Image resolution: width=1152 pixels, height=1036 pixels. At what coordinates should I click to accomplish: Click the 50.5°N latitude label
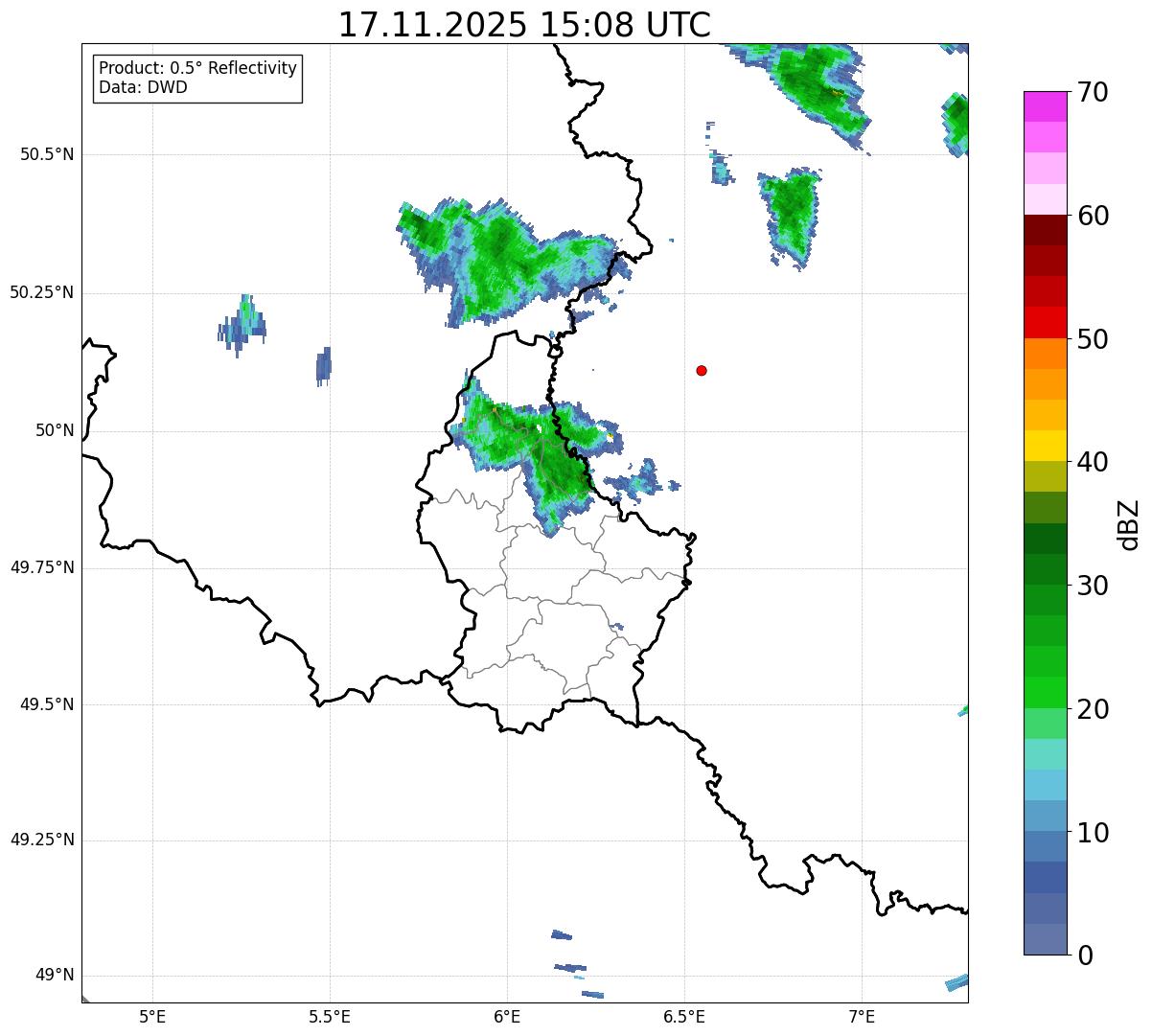pyautogui.click(x=47, y=154)
